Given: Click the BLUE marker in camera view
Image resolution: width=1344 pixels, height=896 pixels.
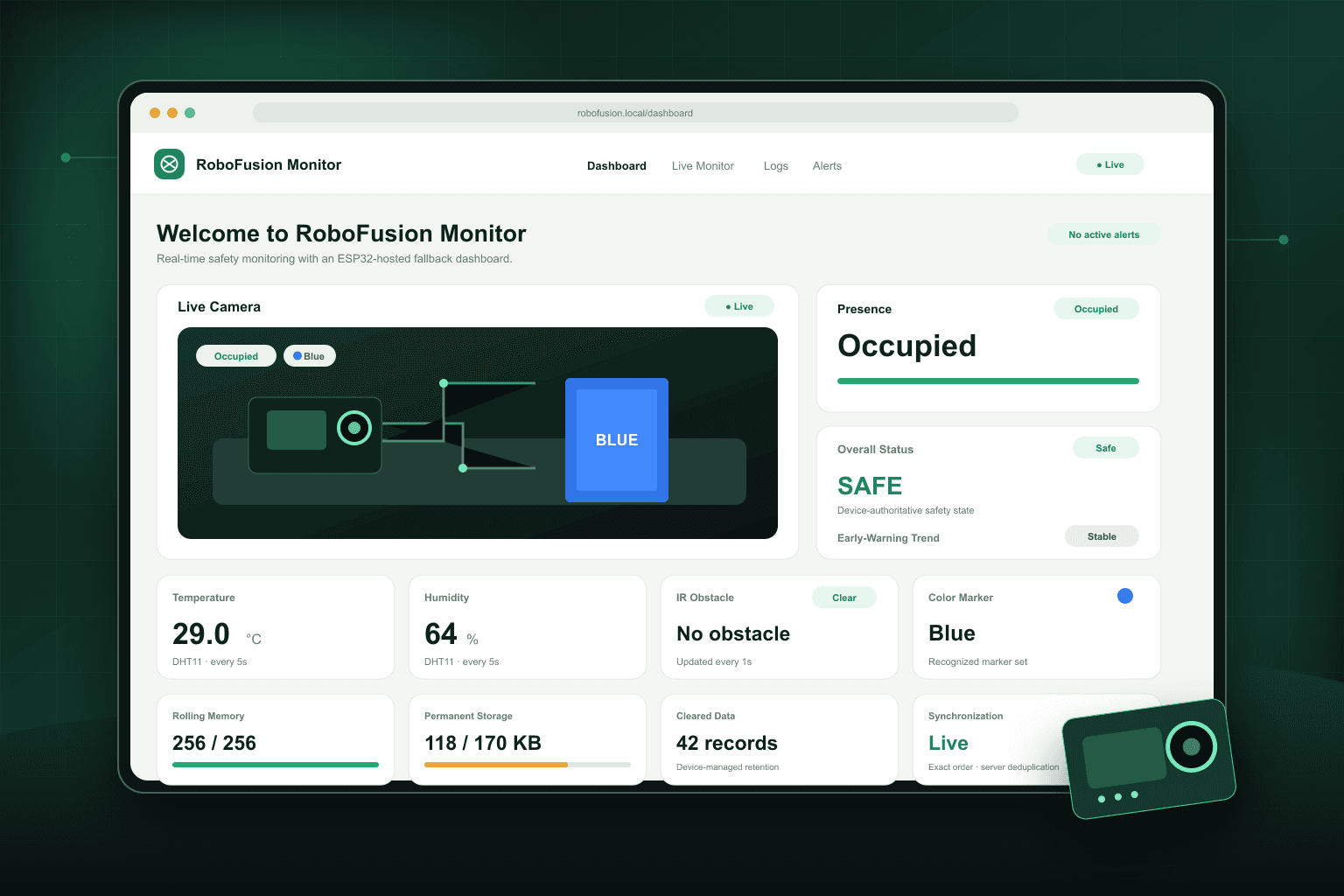Looking at the screenshot, I should pyautogui.click(x=617, y=440).
